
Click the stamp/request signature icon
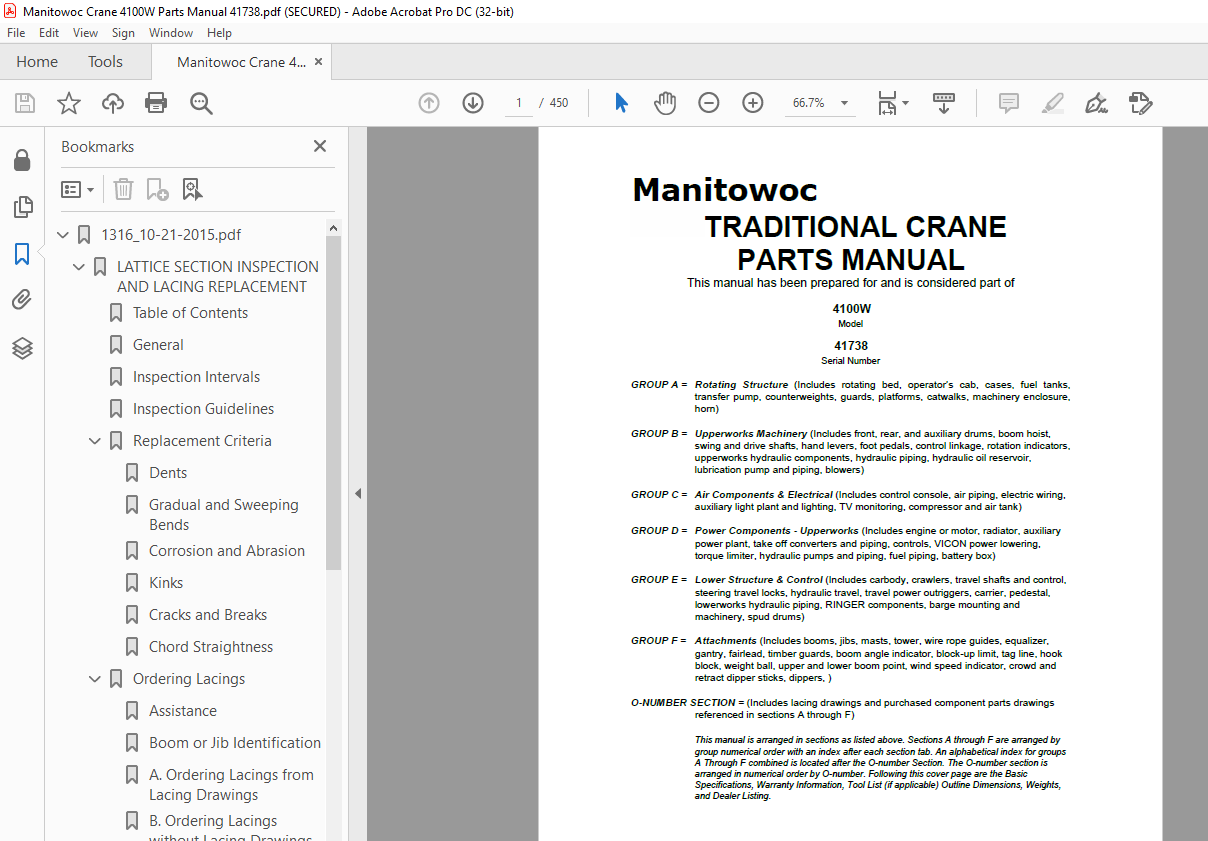click(x=1141, y=103)
